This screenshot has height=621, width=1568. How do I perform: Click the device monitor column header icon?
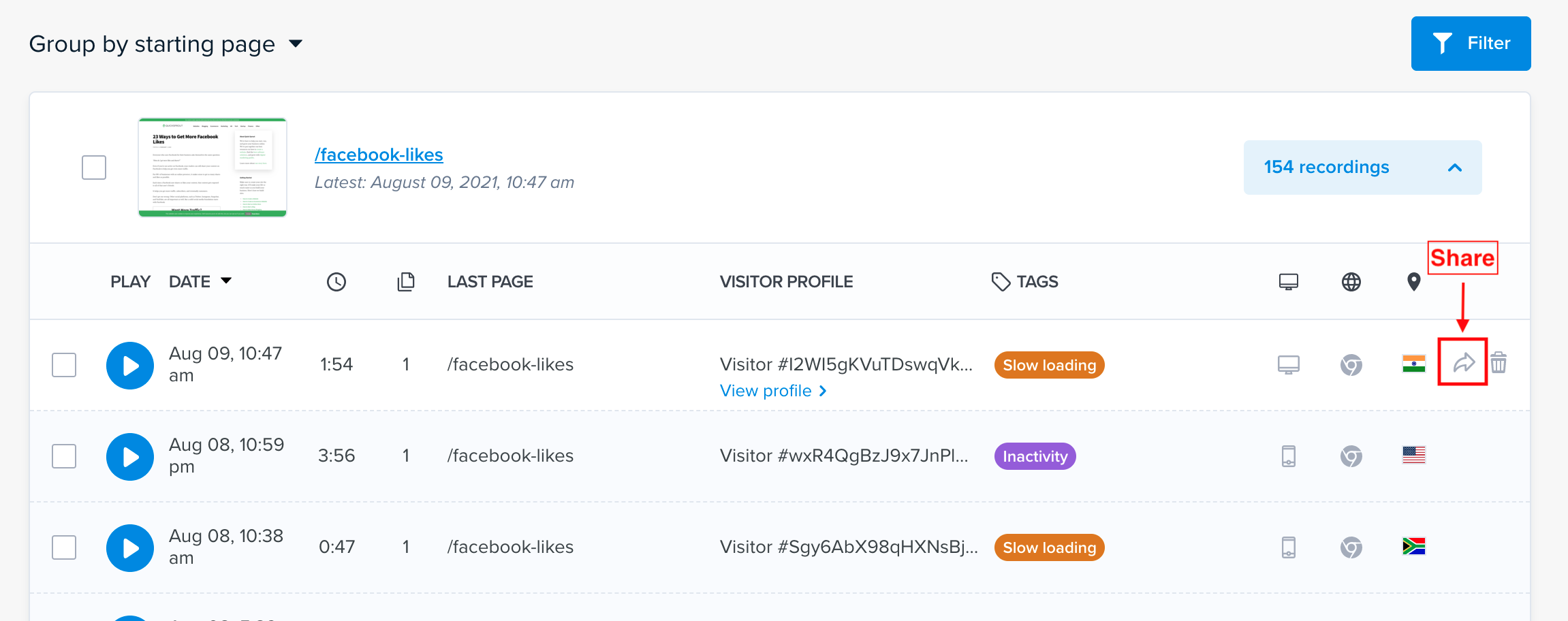pyautogui.click(x=1289, y=282)
